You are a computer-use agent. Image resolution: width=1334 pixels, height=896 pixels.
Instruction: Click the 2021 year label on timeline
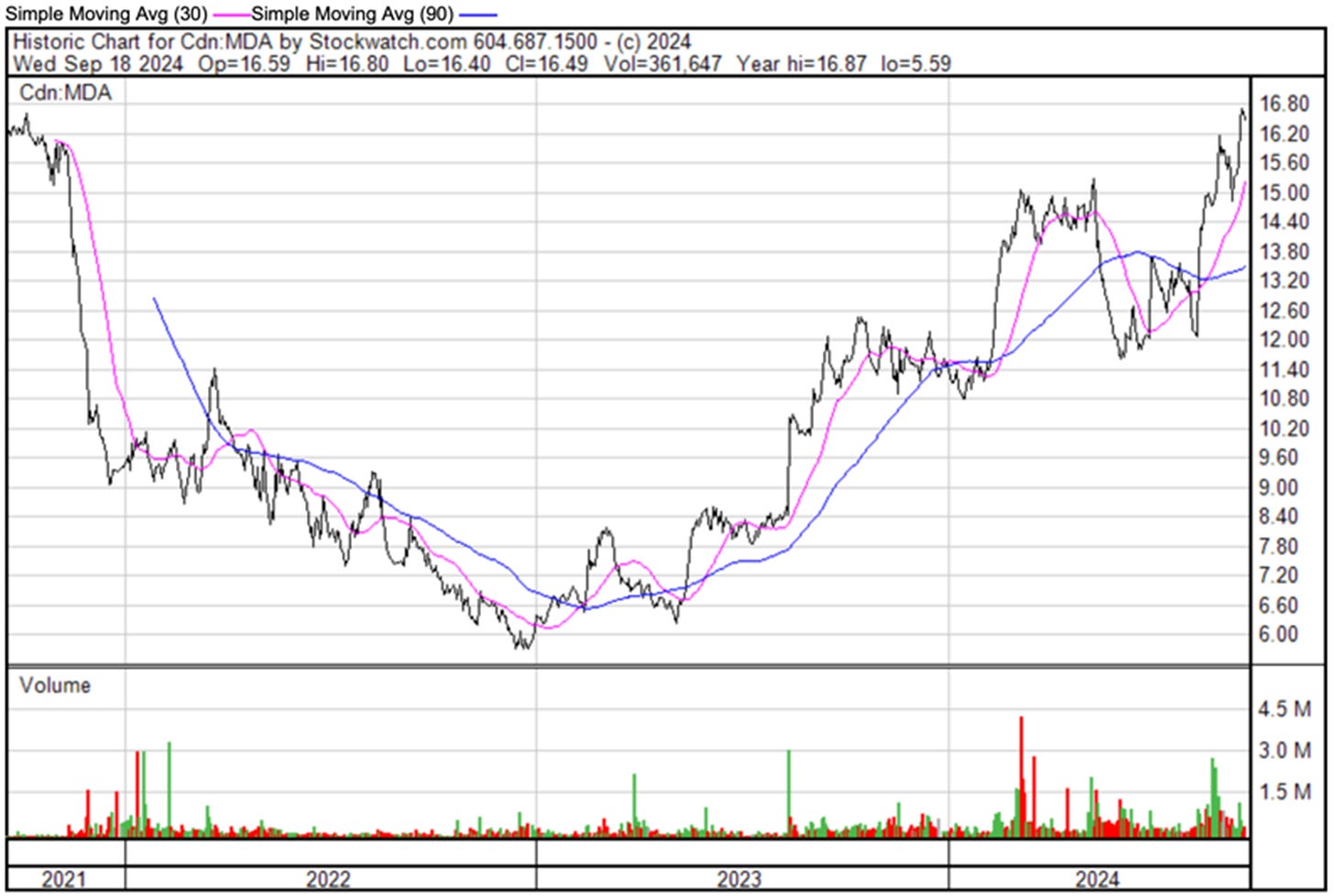point(64,880)
